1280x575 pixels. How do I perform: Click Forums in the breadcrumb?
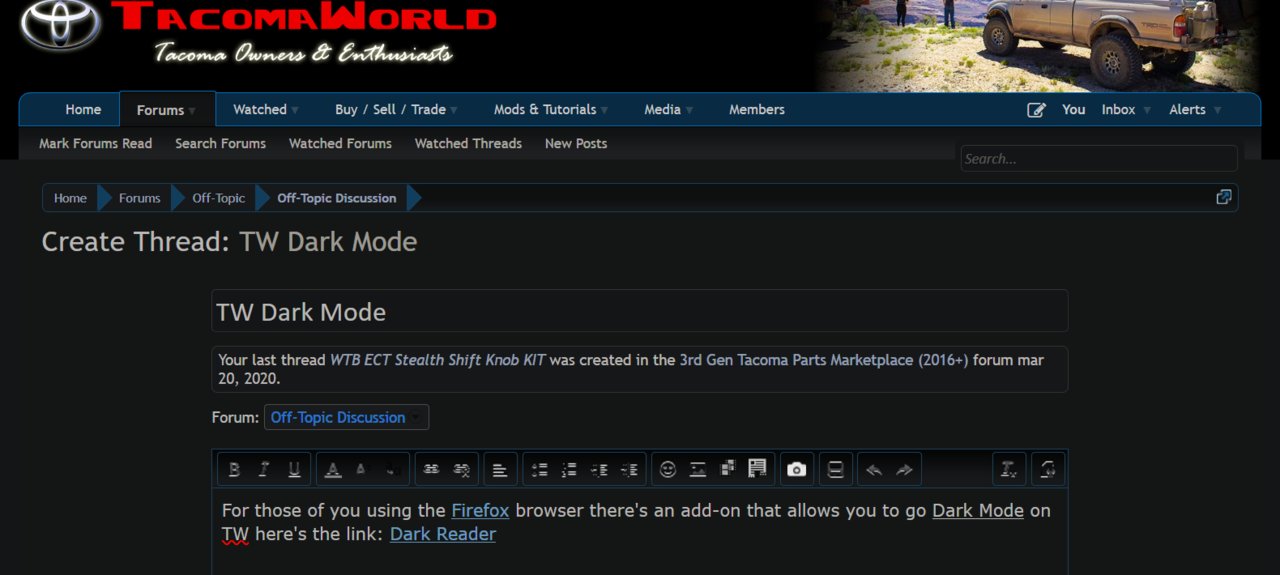click(x=139, y=198)
